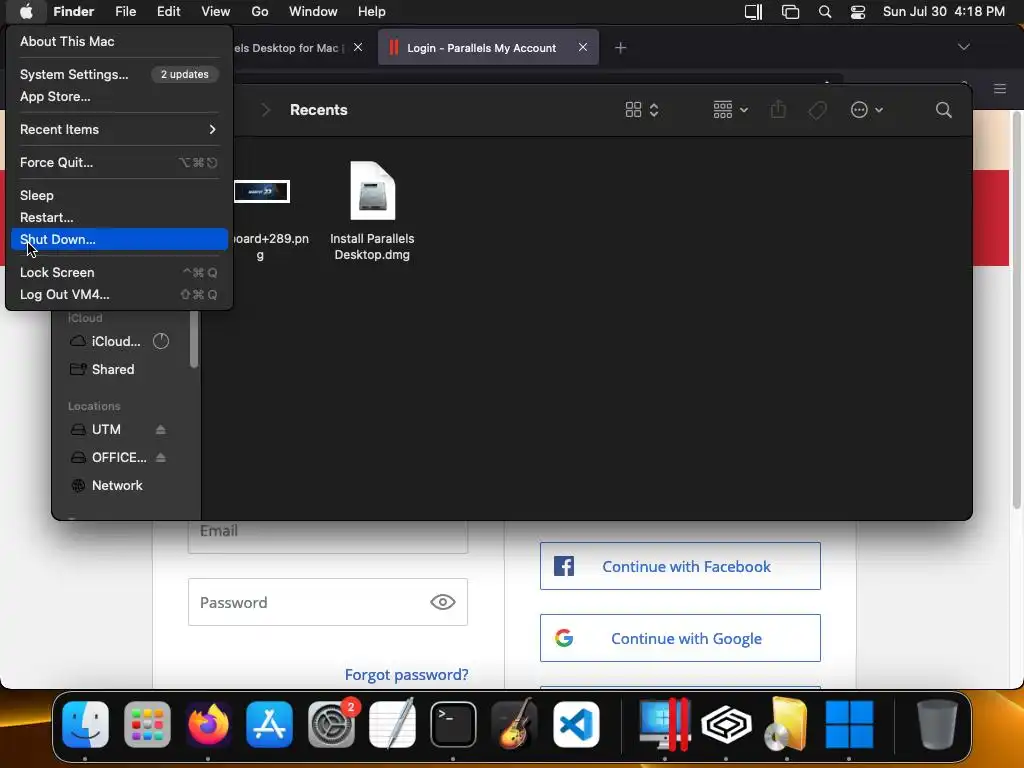Click Continue with Facebook button
1024x768 pixels.
point(680,566)
